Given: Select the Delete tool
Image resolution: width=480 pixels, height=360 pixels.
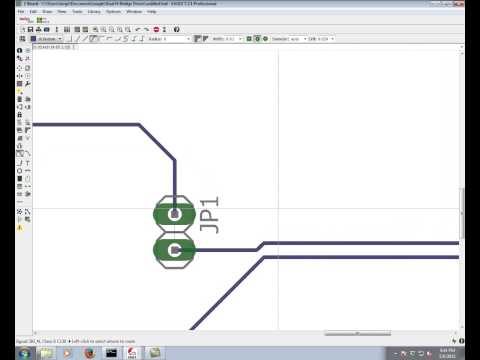Looking at the screenshot, I should (x=19, y=99).
